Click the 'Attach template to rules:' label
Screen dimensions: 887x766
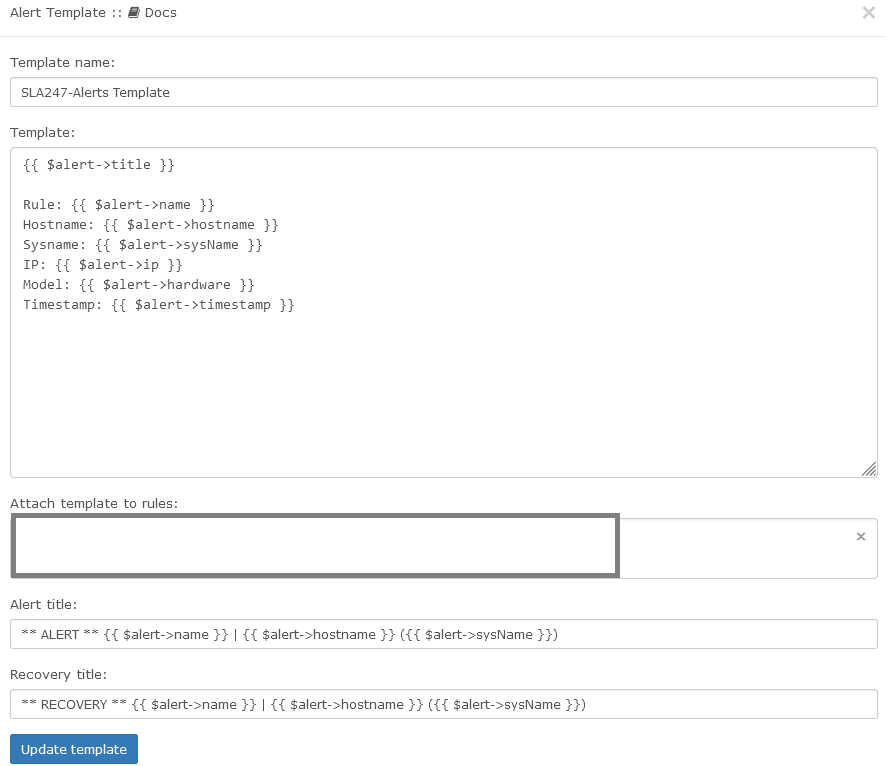pyautogui.click(x=94, y=503)
